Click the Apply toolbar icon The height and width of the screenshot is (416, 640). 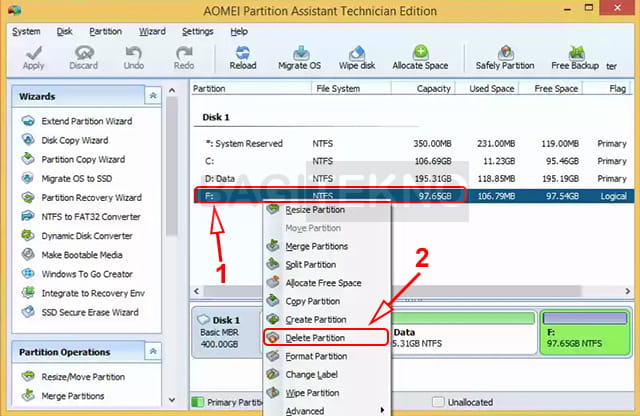click(x=33, y=58)
